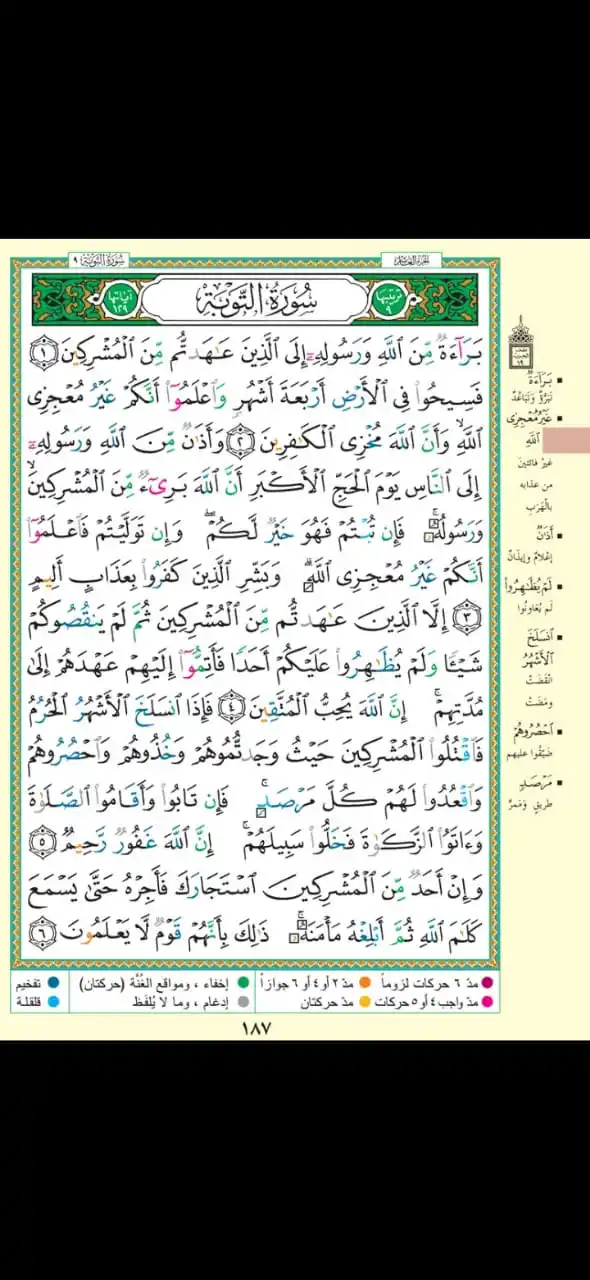Tap the gray dot for إدغام وما لا يُلفظ

[x=242, y=1001]
